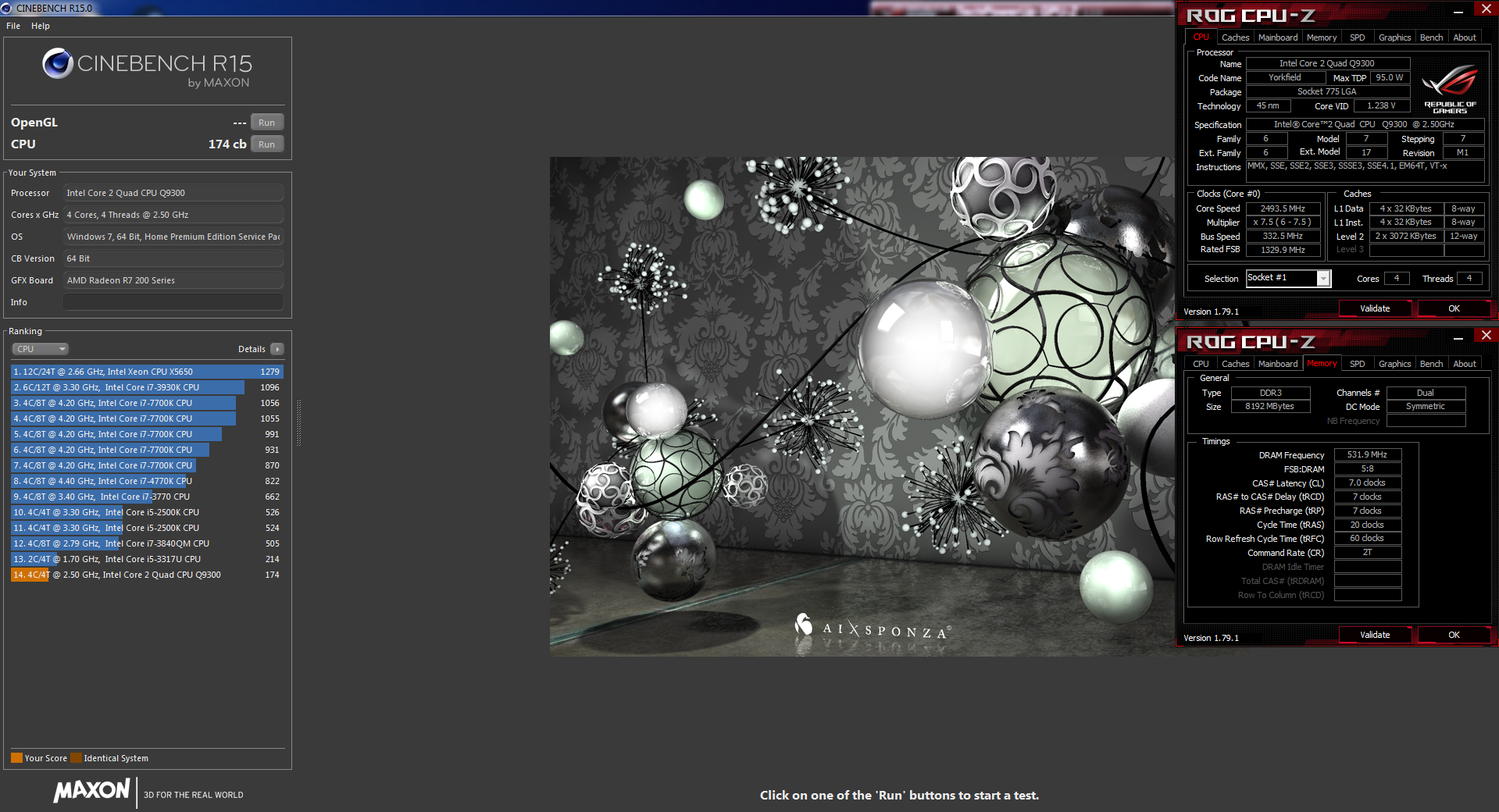Switch to Graphics tab in top CPU-Z
This screenshot has height=812, width=1499.
coord(1394,37)
